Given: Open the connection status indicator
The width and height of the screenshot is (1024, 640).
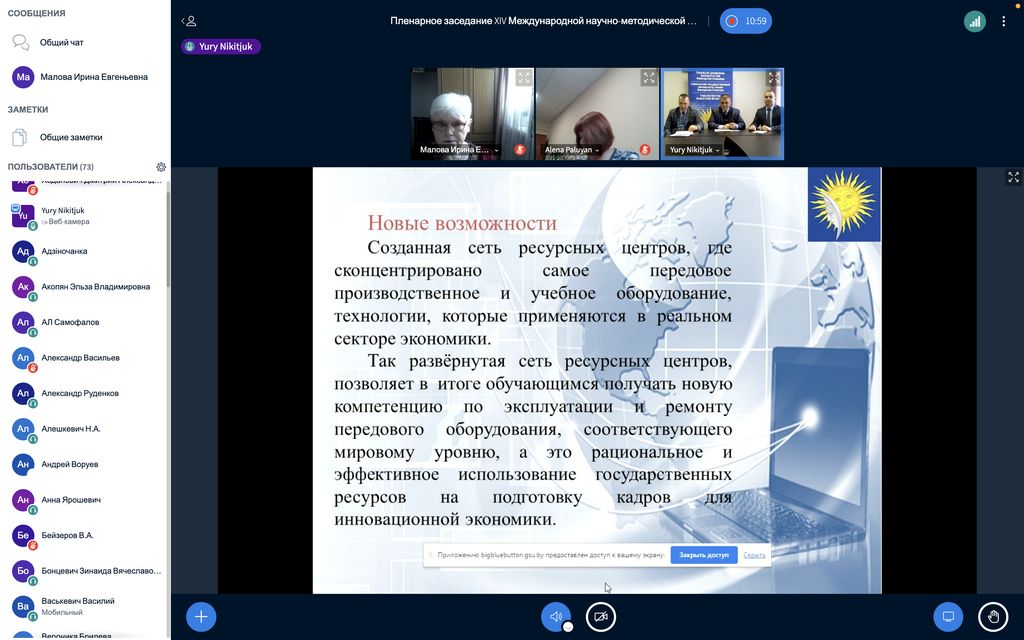Looking at the screenshot, I should [974, 21].
